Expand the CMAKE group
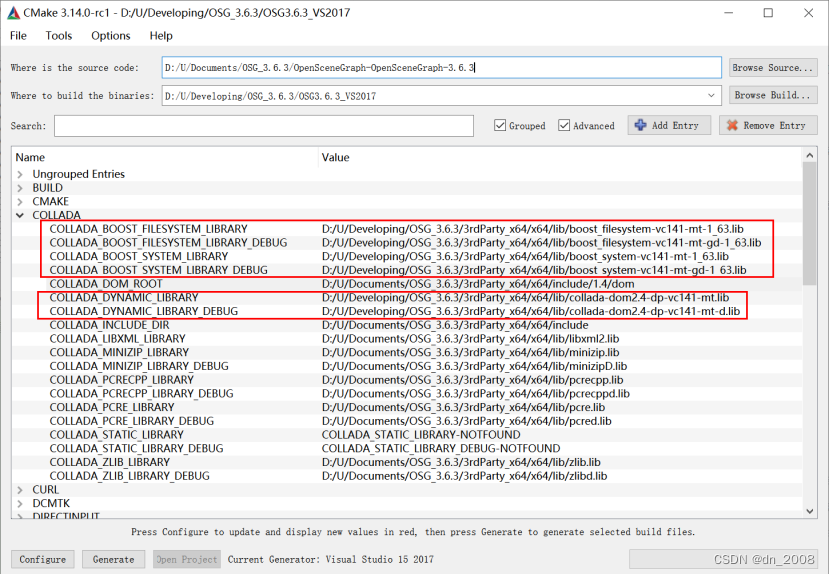The width and height of the screenshot is (830, 575). tap(20, 202)
